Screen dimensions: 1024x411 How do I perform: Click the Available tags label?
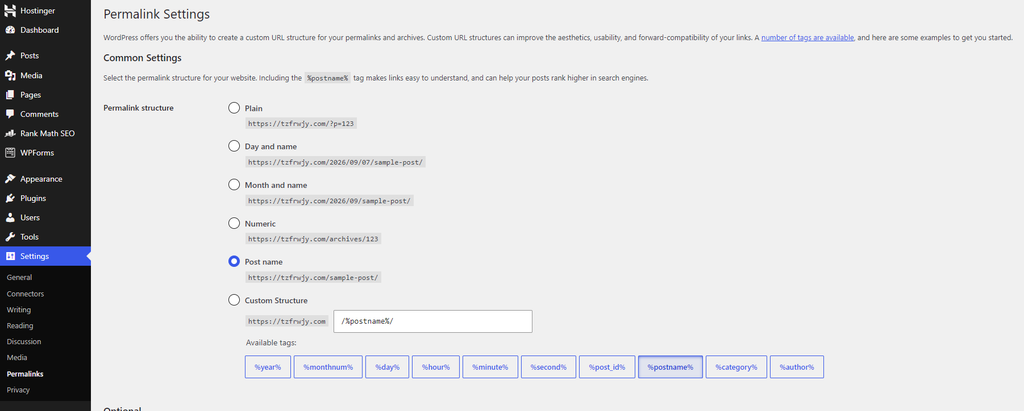point(271,342)
